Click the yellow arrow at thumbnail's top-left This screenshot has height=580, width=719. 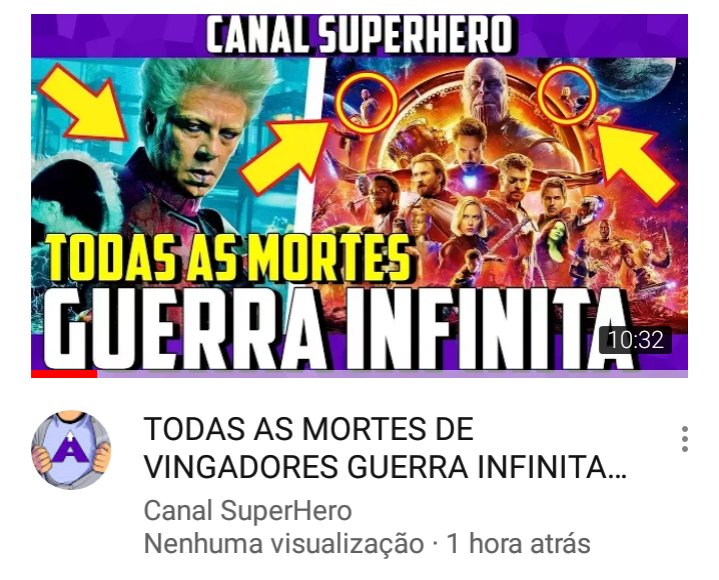point(84,104)
